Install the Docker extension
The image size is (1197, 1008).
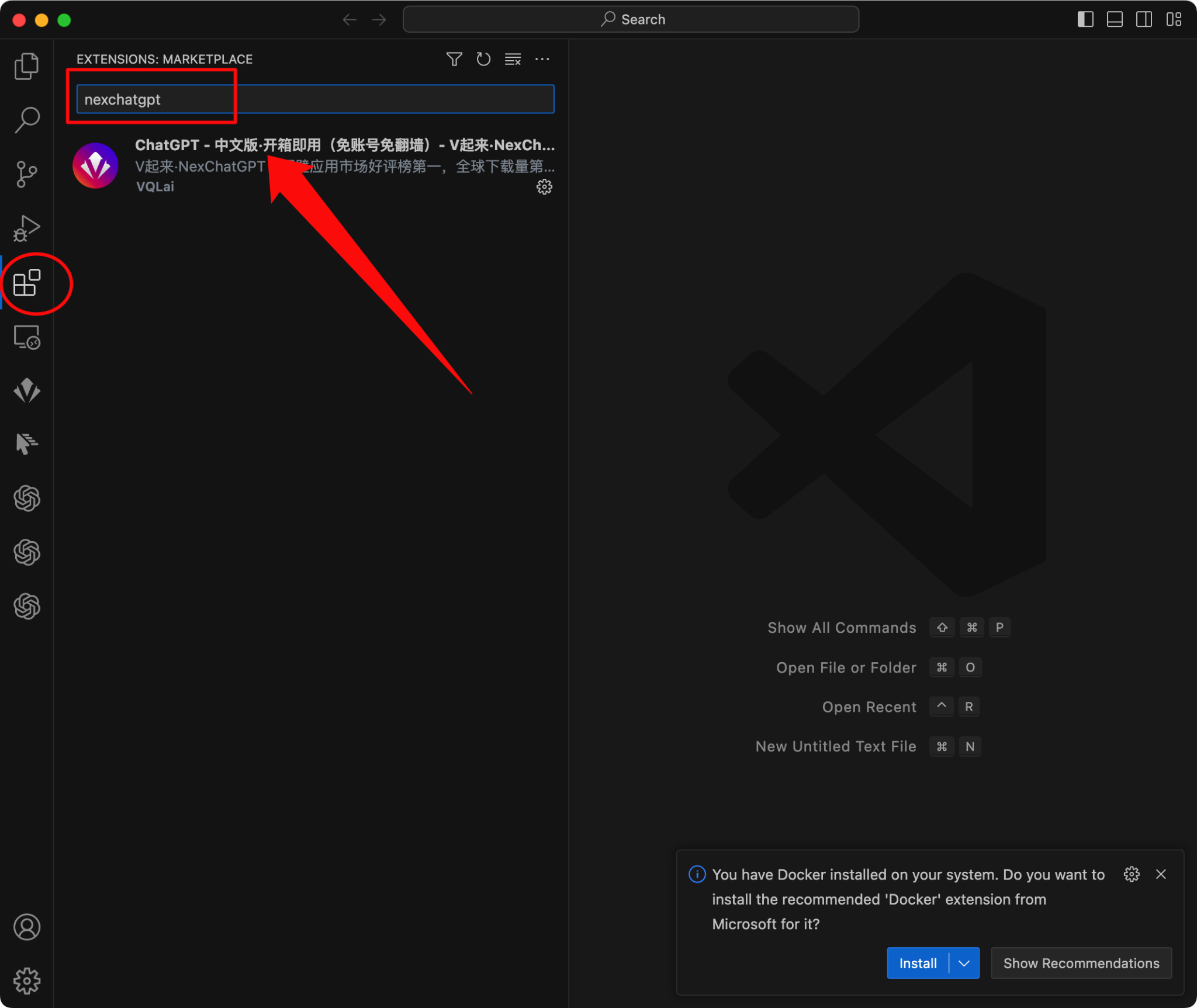pos(918,963)
